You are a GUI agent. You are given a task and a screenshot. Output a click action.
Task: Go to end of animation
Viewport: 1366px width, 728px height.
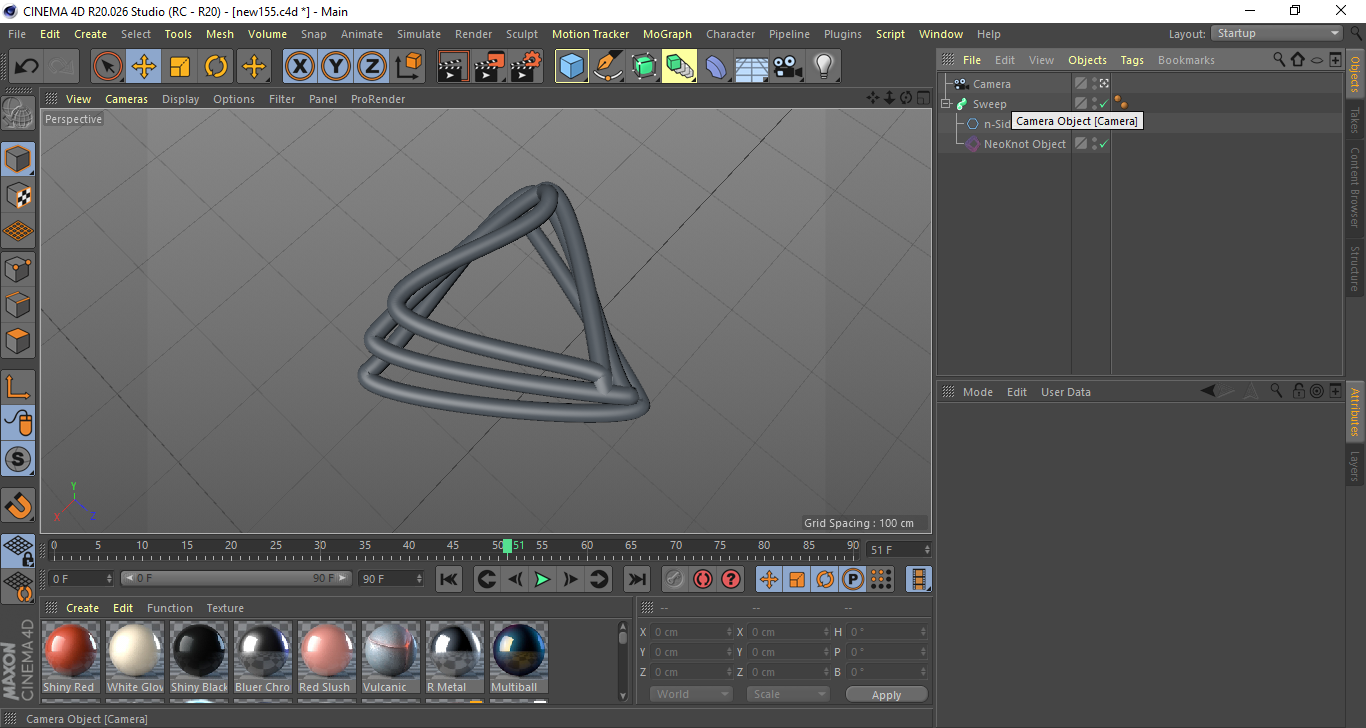(637, 579)
